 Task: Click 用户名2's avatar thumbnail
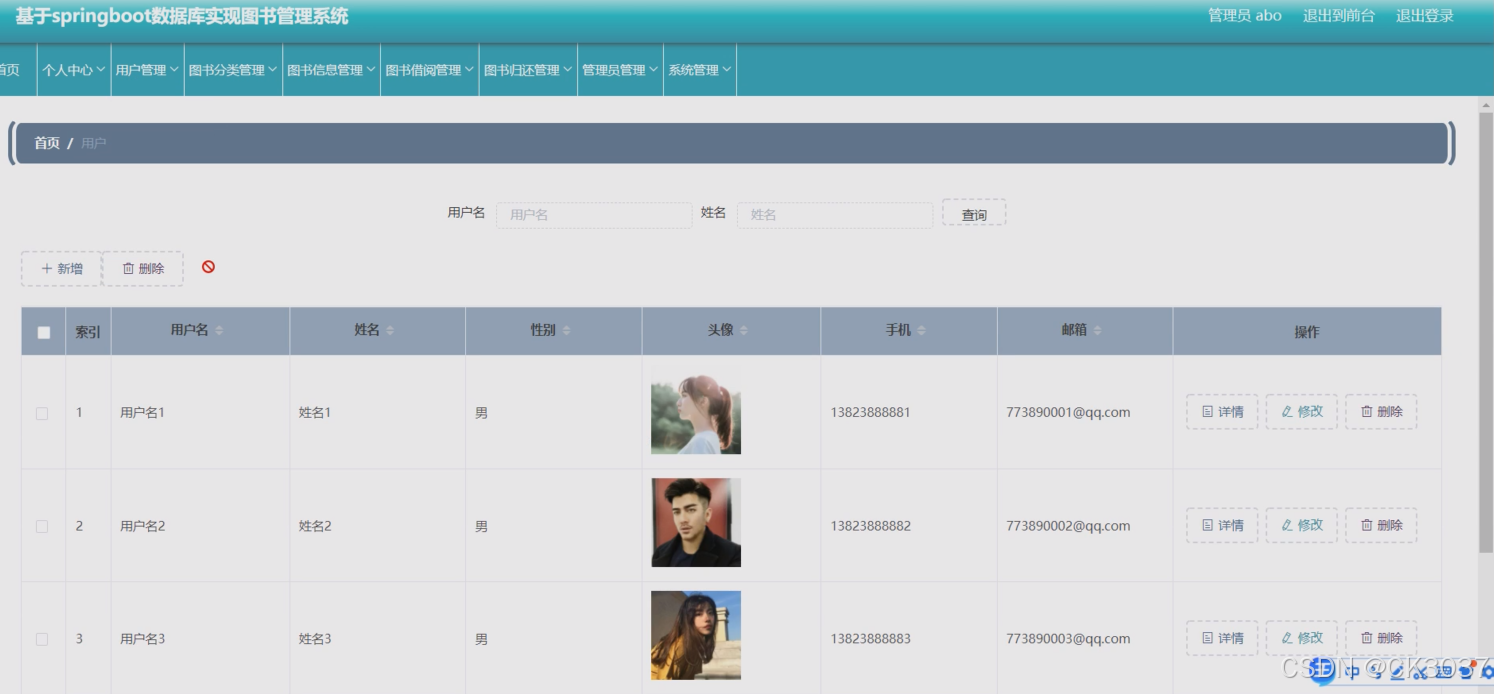click(x=695, y=522)
